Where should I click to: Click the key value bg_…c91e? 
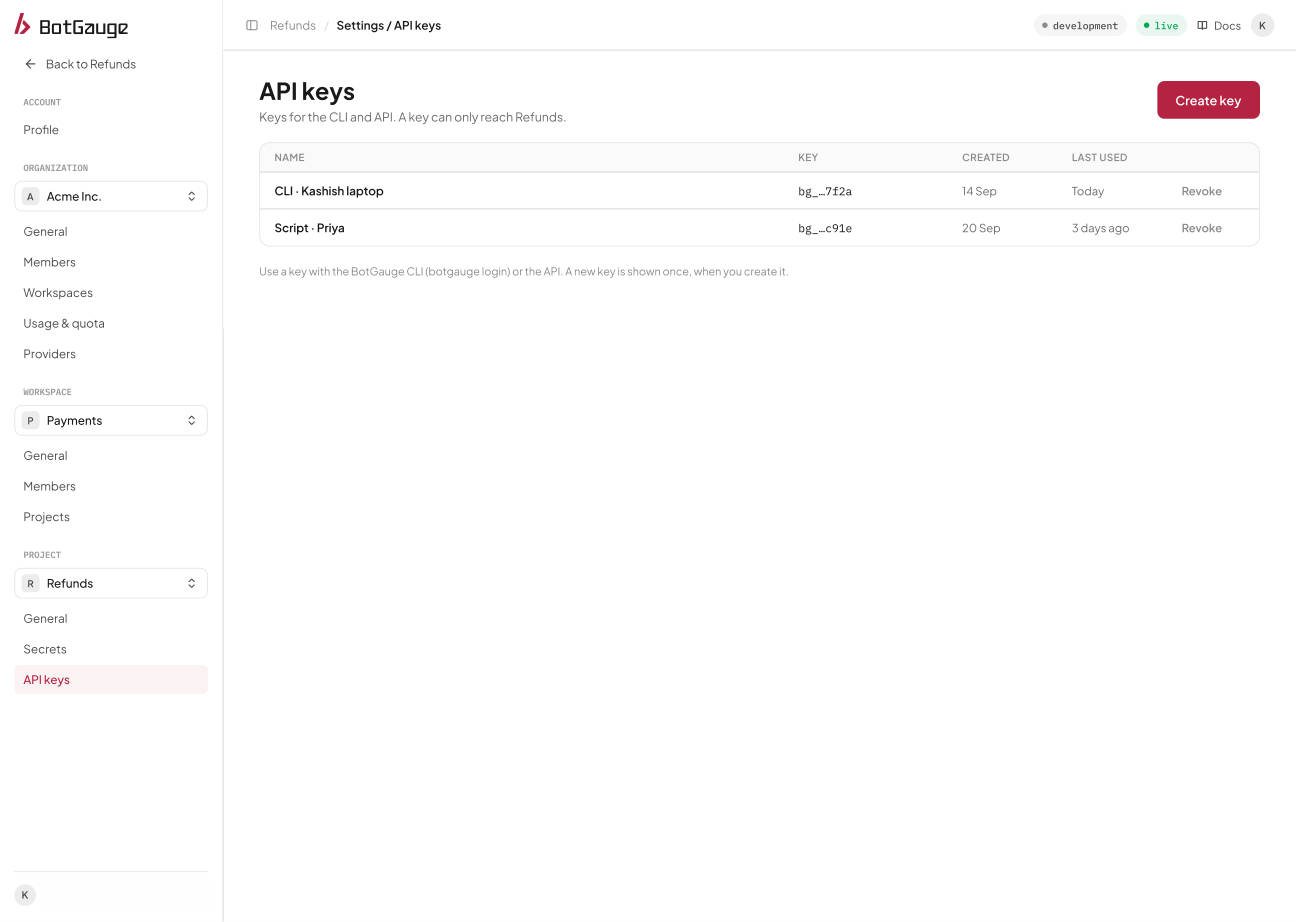click(825, 228)
